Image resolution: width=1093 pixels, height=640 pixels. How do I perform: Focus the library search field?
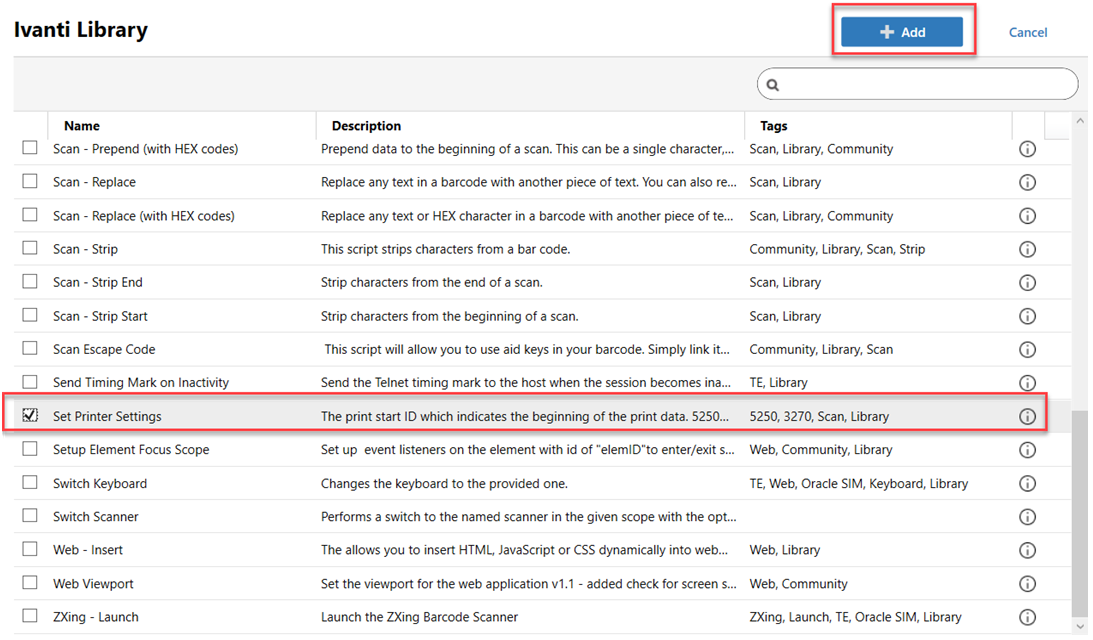(917, 84)
